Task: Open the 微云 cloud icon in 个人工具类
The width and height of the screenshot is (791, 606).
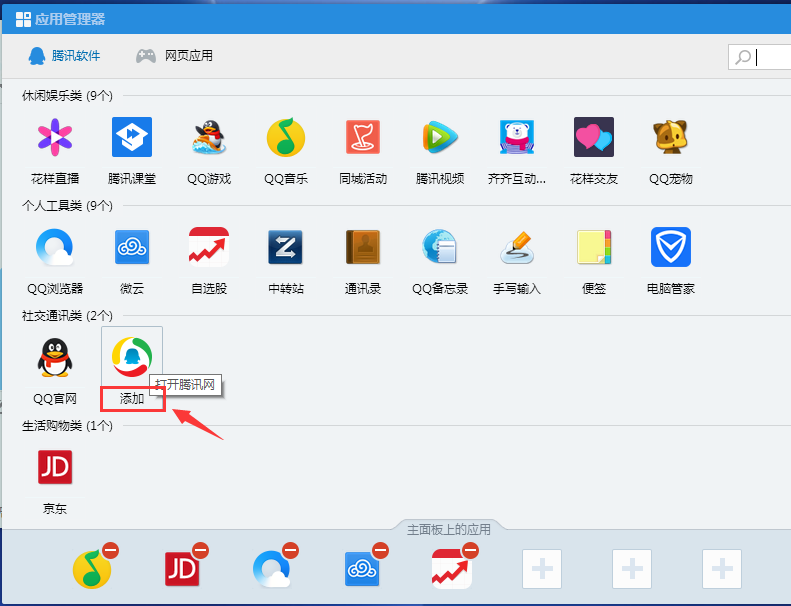Action: [x=132, y=247]
